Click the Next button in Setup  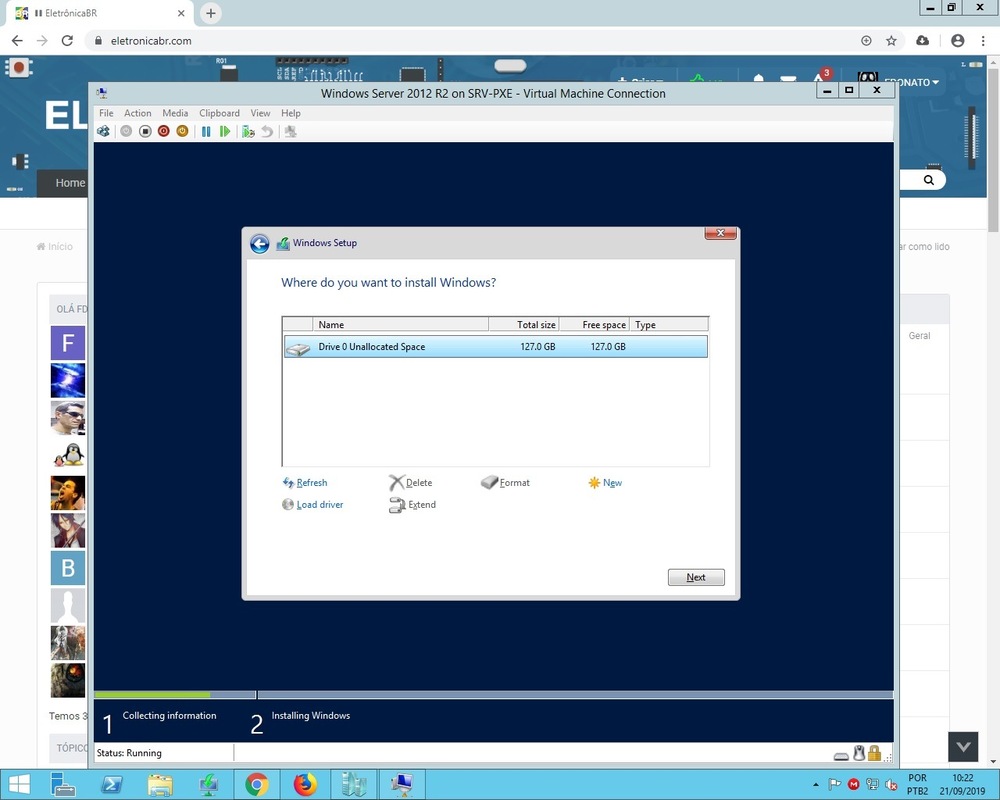(x=696, y=577)
